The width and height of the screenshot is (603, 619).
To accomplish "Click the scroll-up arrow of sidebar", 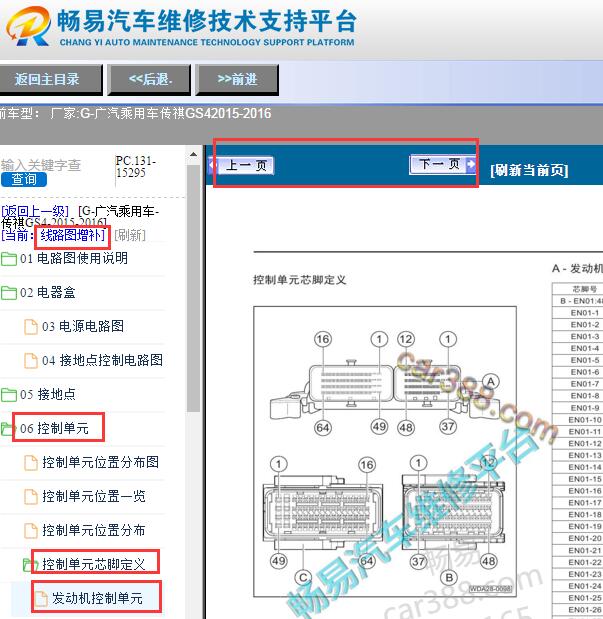I will pyautogui.click(x=193, y=154).
